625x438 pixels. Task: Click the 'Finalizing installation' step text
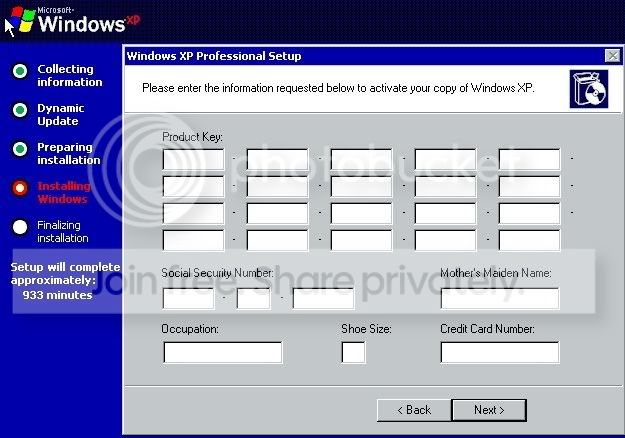coord(63,232)
